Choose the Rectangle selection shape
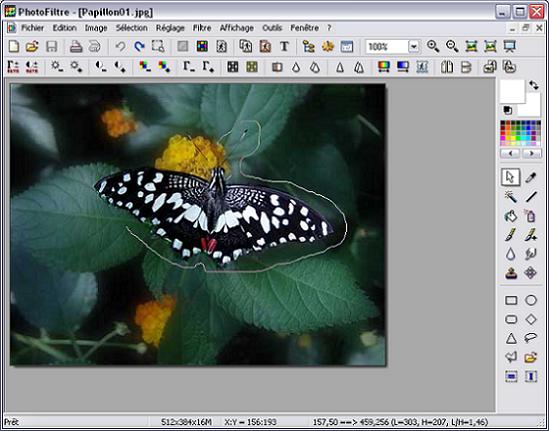Image resolution: width=549 pixels, height=431 pixels. pyautogui.click(x=511, y=300)
